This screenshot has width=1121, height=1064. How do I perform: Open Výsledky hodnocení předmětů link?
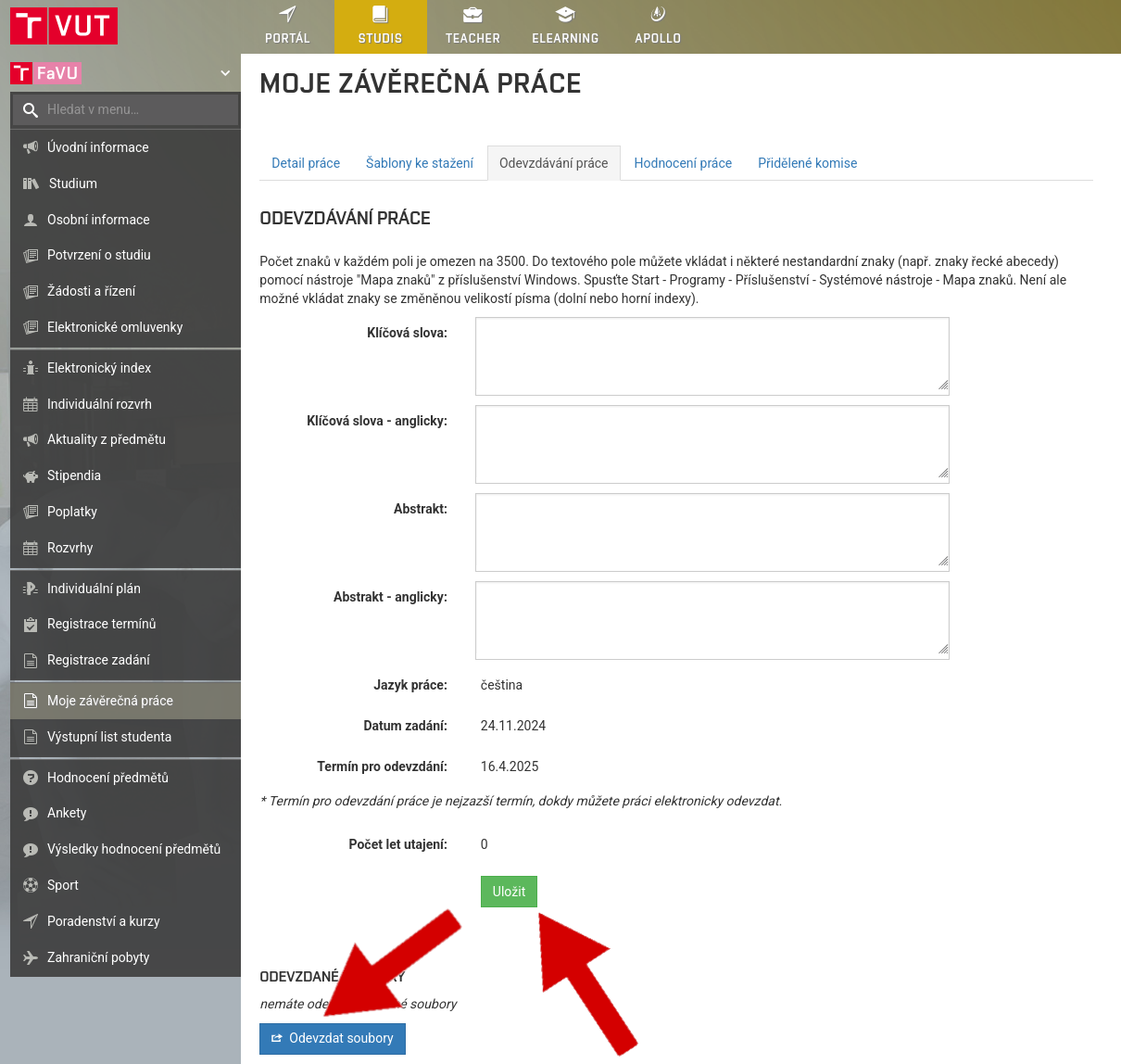click(125, 849)
